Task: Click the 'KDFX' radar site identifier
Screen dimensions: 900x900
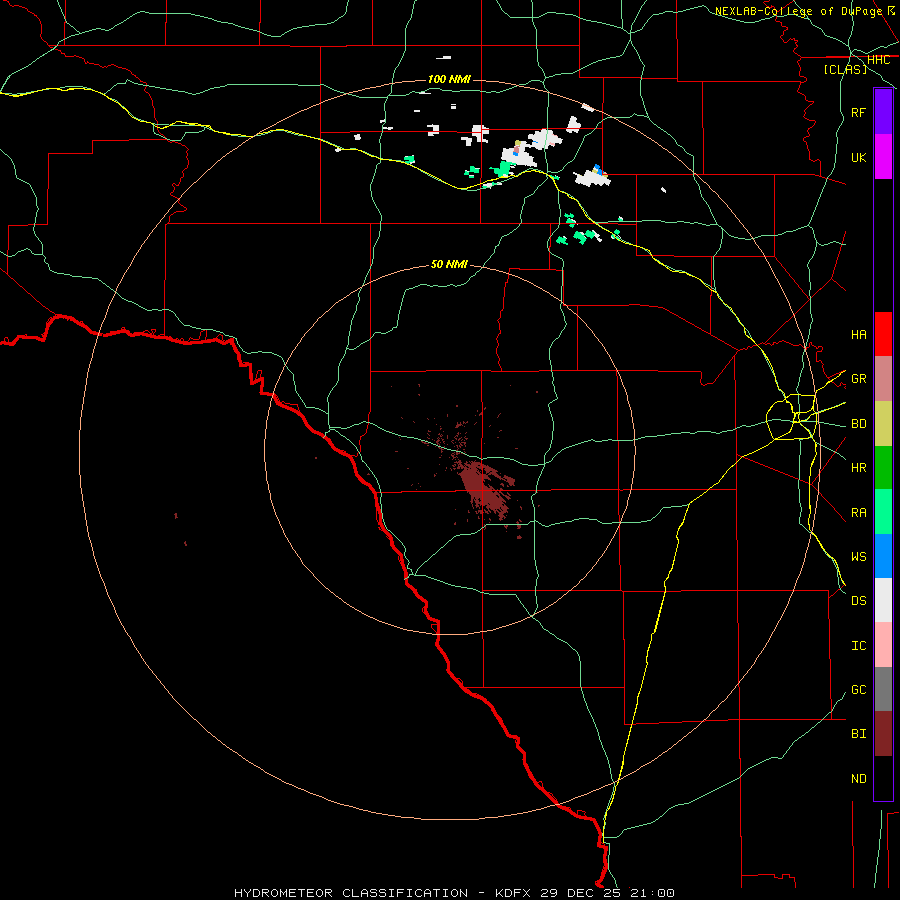Action: tap(513, 893)
